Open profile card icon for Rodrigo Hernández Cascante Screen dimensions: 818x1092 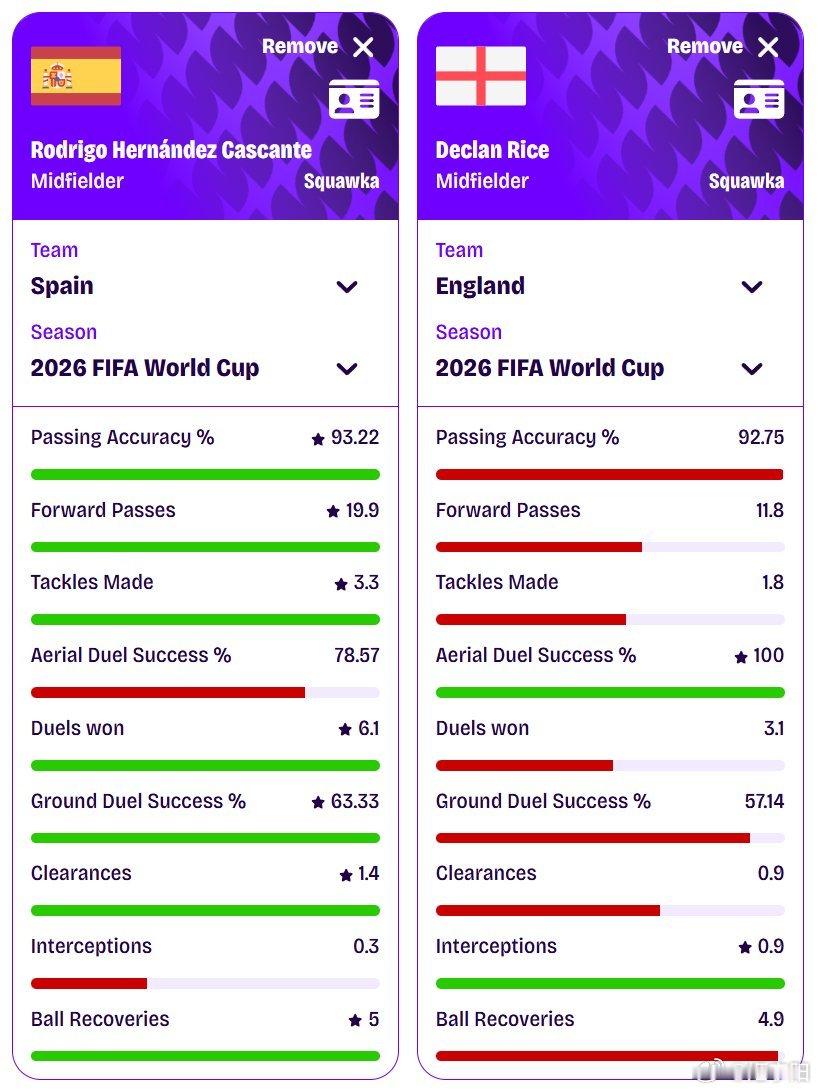[x=354, y=100]
